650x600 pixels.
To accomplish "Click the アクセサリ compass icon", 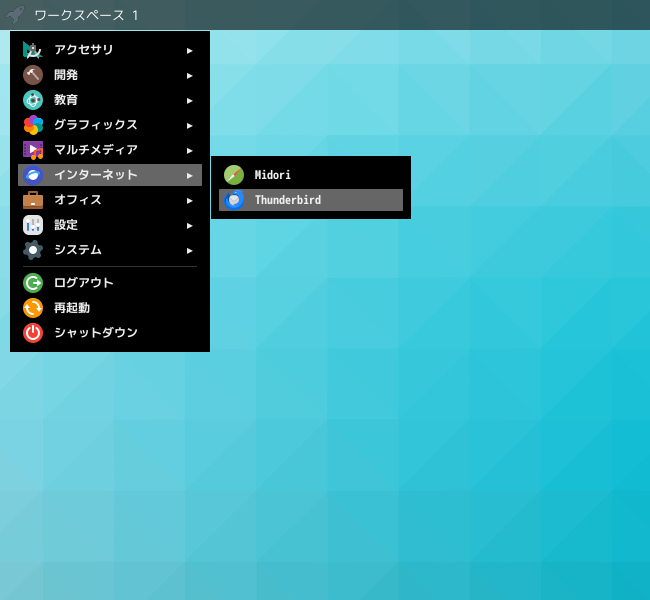I will 33,50.
